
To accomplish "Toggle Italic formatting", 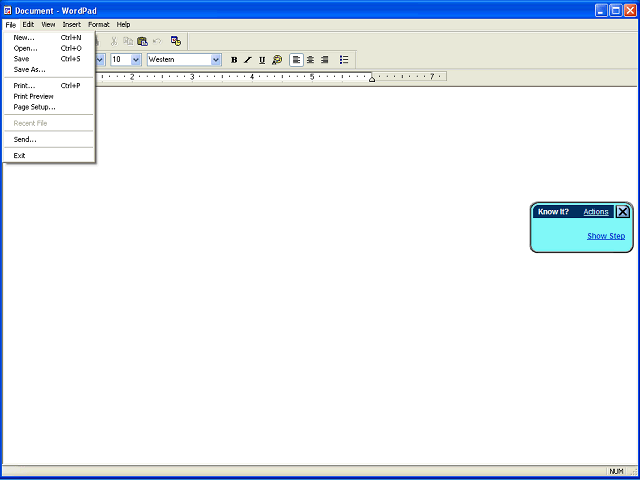I will pos(248,60).
